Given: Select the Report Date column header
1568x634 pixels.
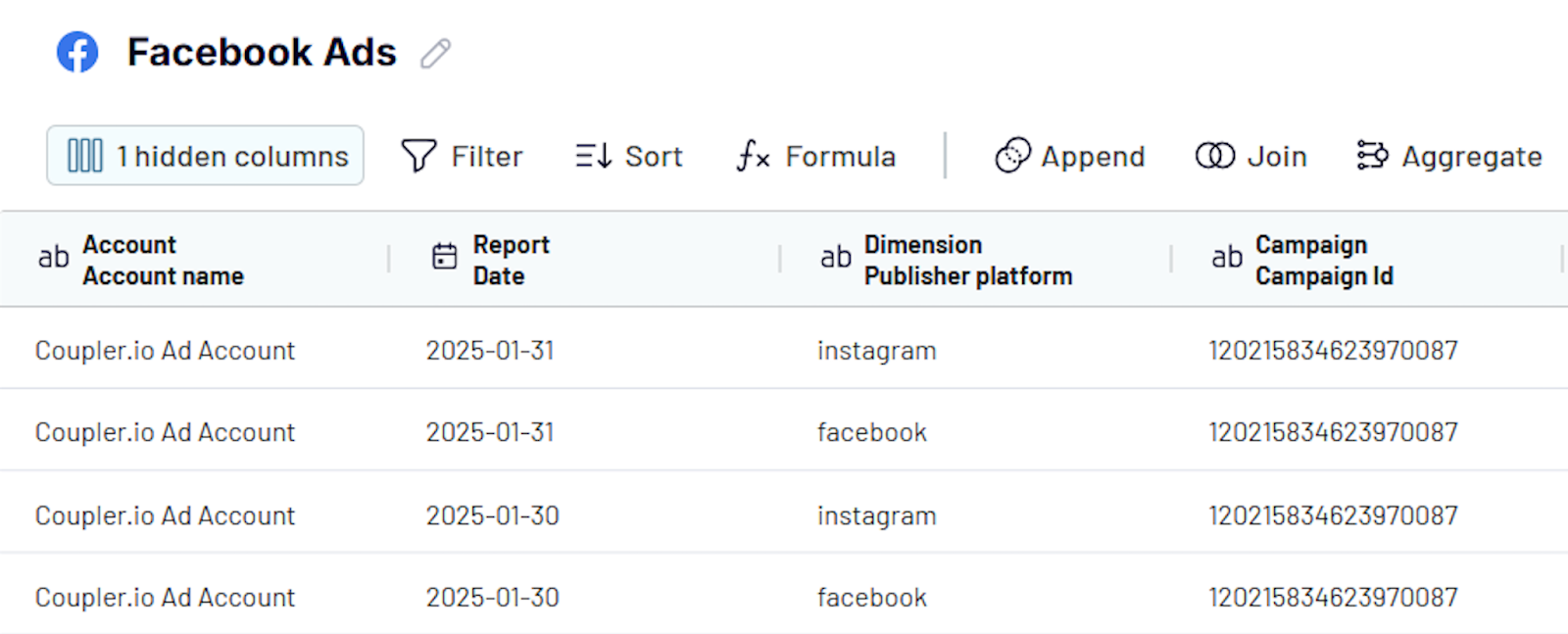Looking at the screenshot, I should (511, 260).
